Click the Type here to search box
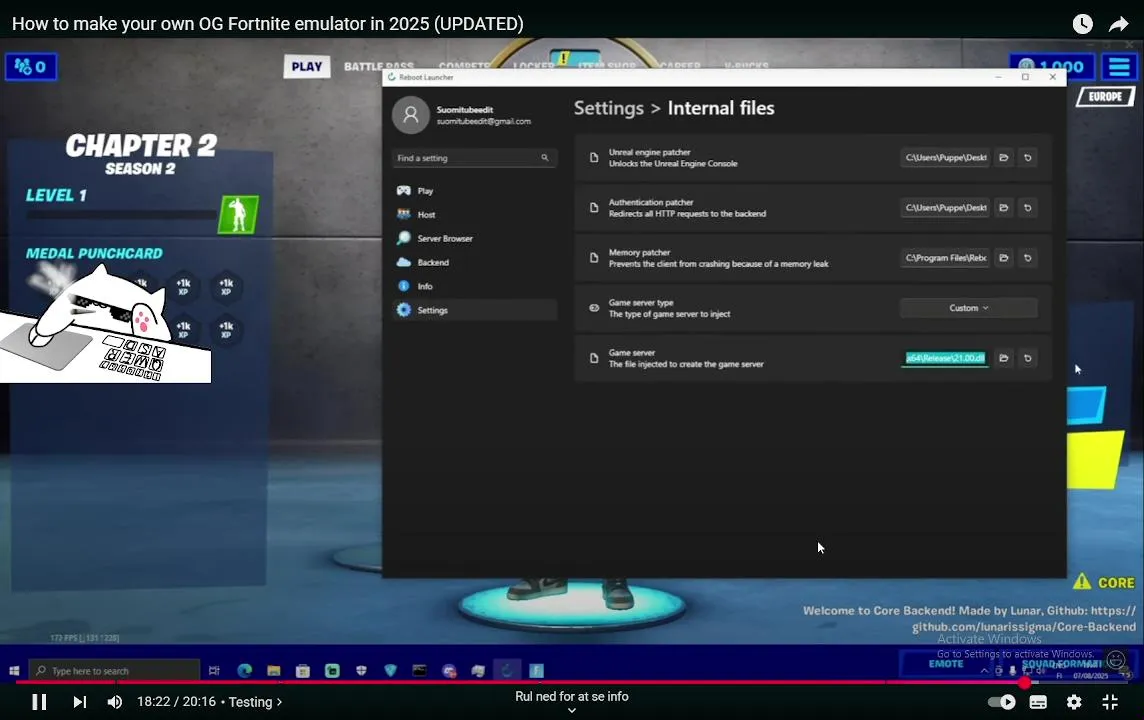The width and height of the screenshot is (1144, 720). tap(115, 670)
